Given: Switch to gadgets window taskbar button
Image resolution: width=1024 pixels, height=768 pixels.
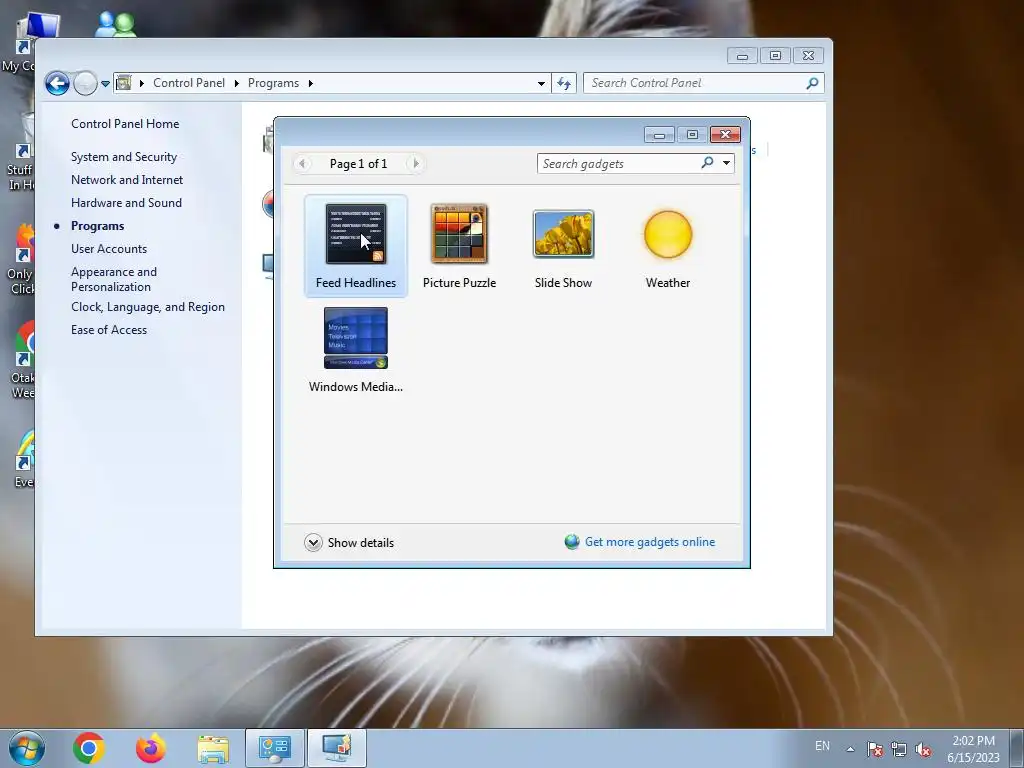Looking at the screenshot, I should pos(336,748).
